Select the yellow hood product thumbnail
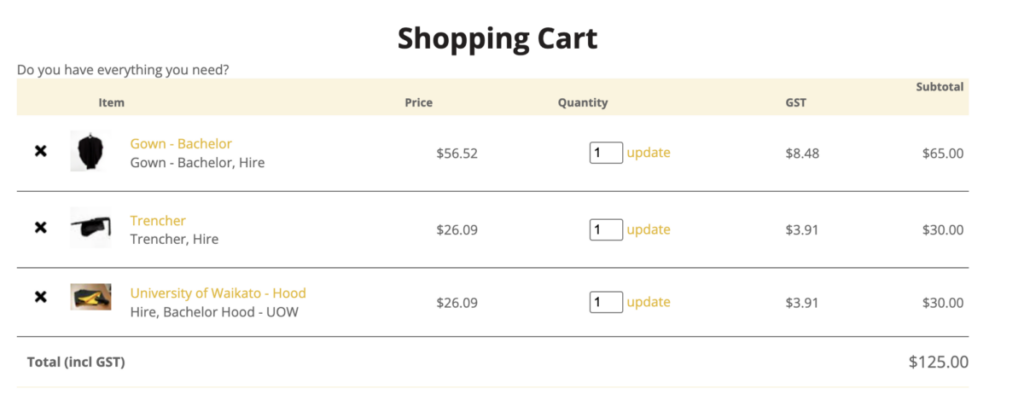 pyautogui.click(x=90, y=297)
